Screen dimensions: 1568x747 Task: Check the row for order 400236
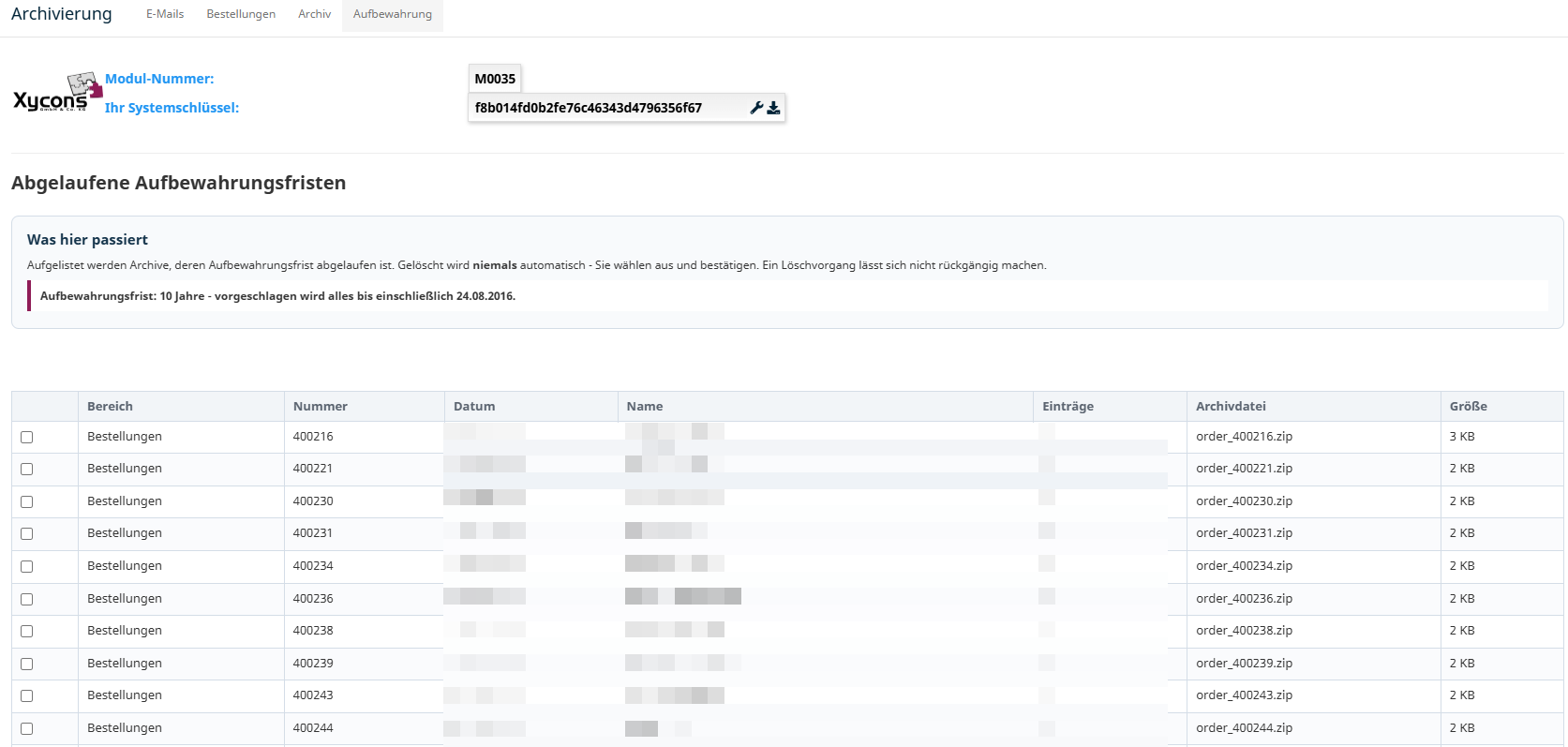(27, 599)
